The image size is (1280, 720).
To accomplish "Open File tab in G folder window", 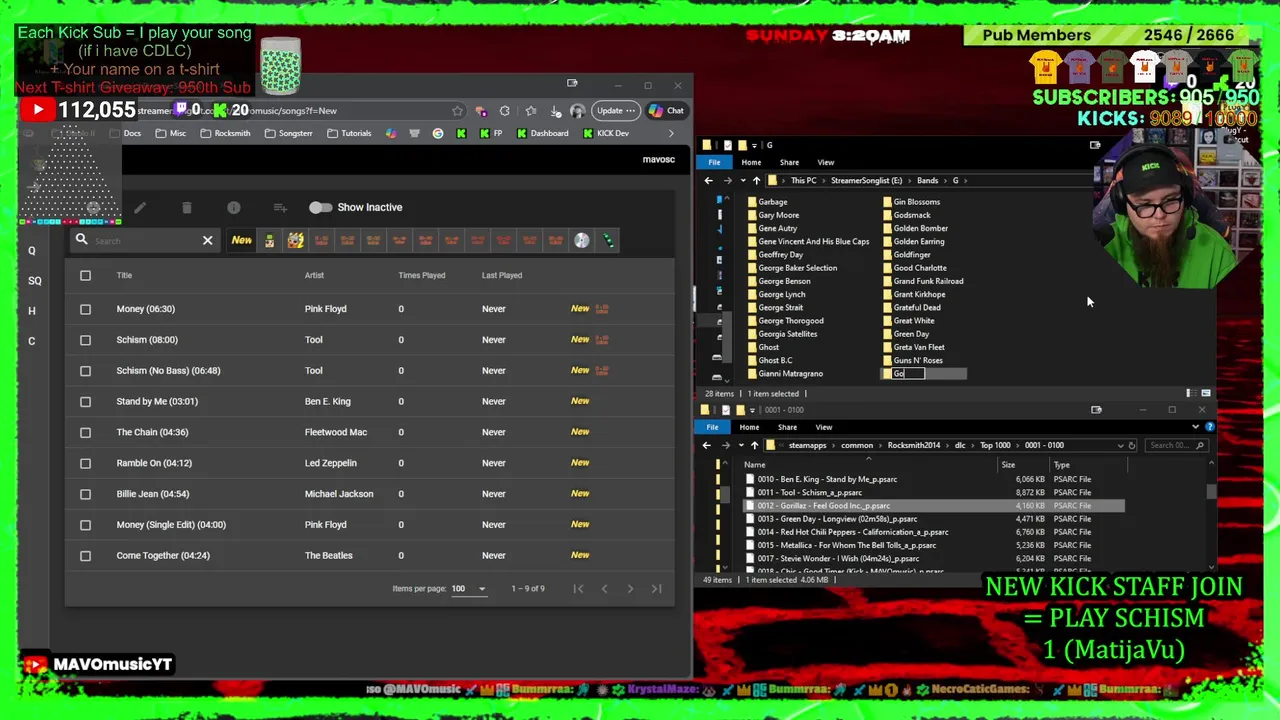I will (714, 162).
